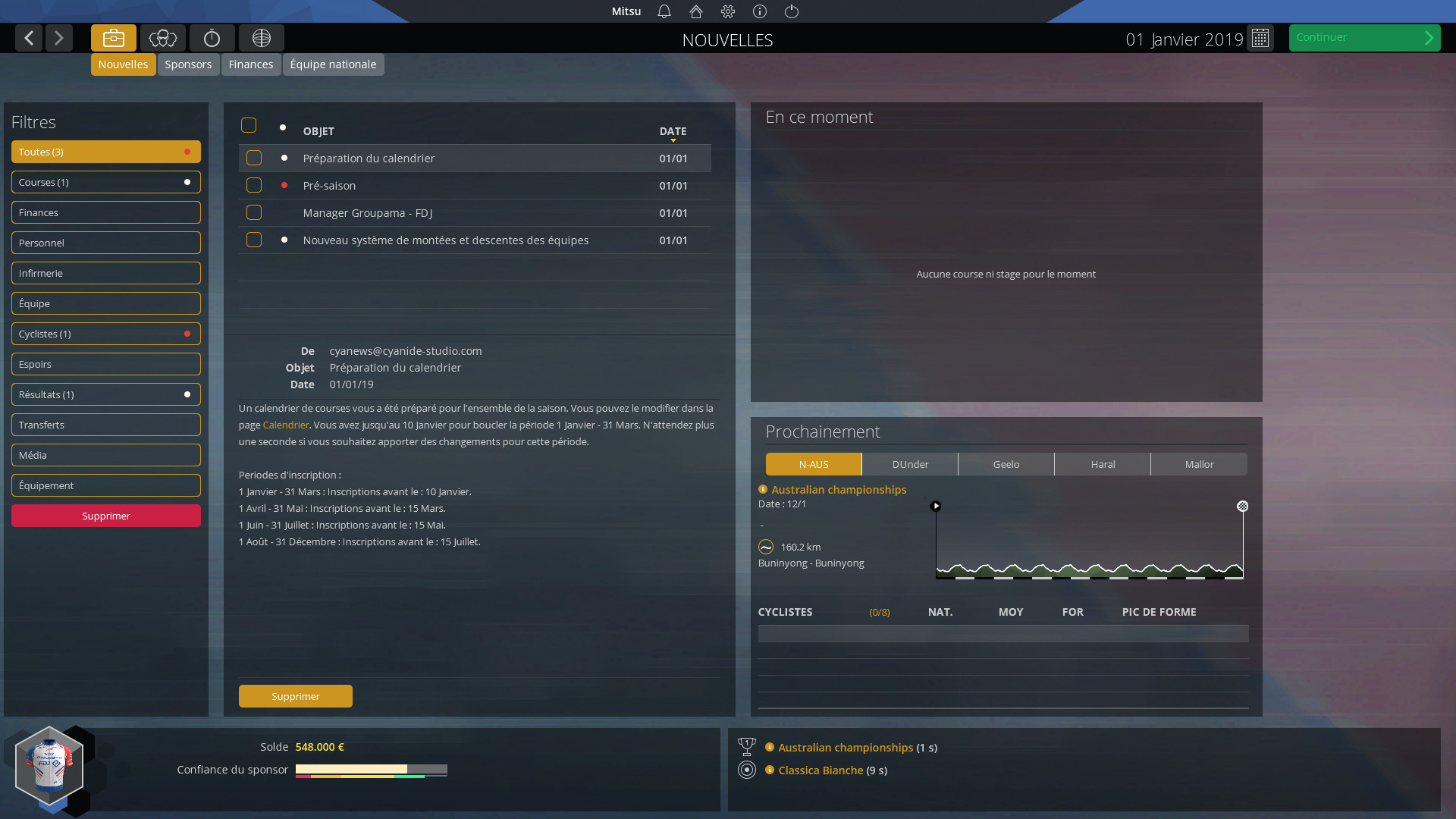The image size is (1456, 819).
Task: Click the home icon in the top bar
Action: pos(695,11)
